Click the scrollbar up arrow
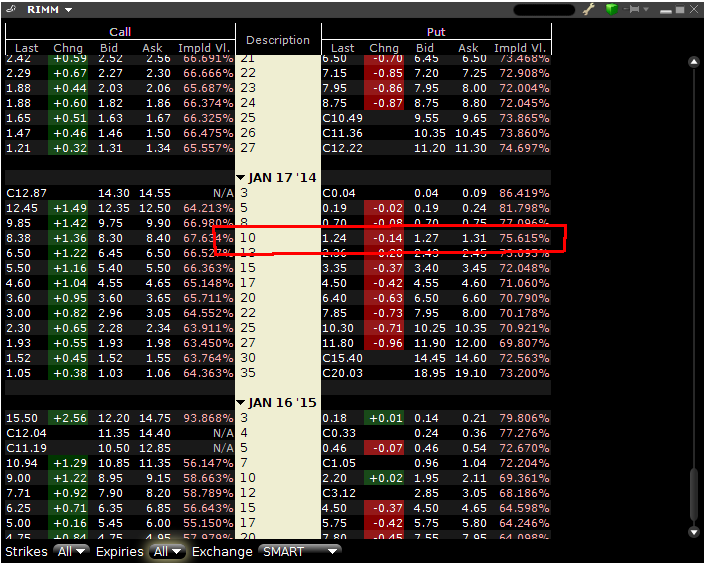Screen dimensions: 704x564 click(692, 62)
